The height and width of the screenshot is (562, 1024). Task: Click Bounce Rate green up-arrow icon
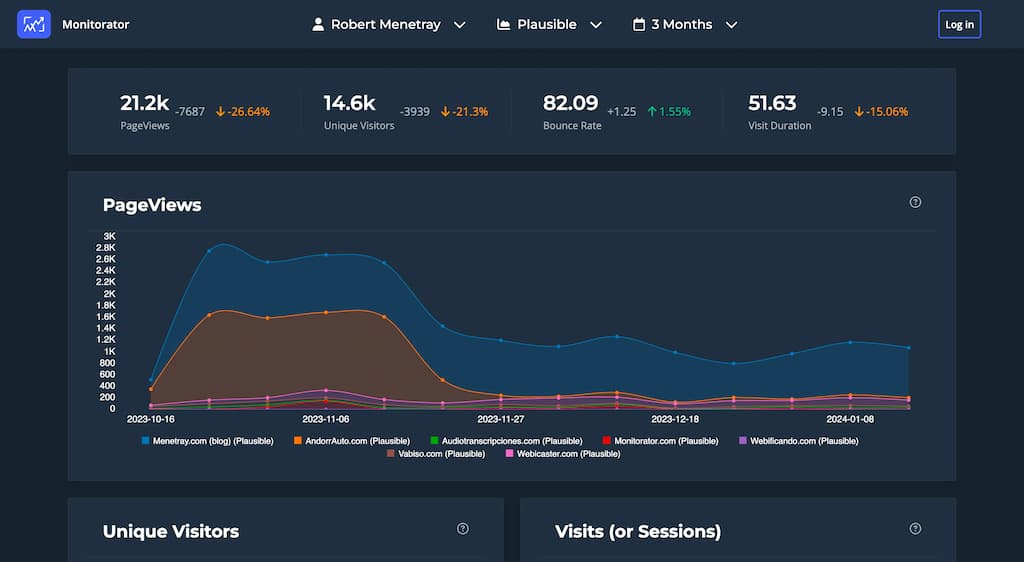coord(652,112)
